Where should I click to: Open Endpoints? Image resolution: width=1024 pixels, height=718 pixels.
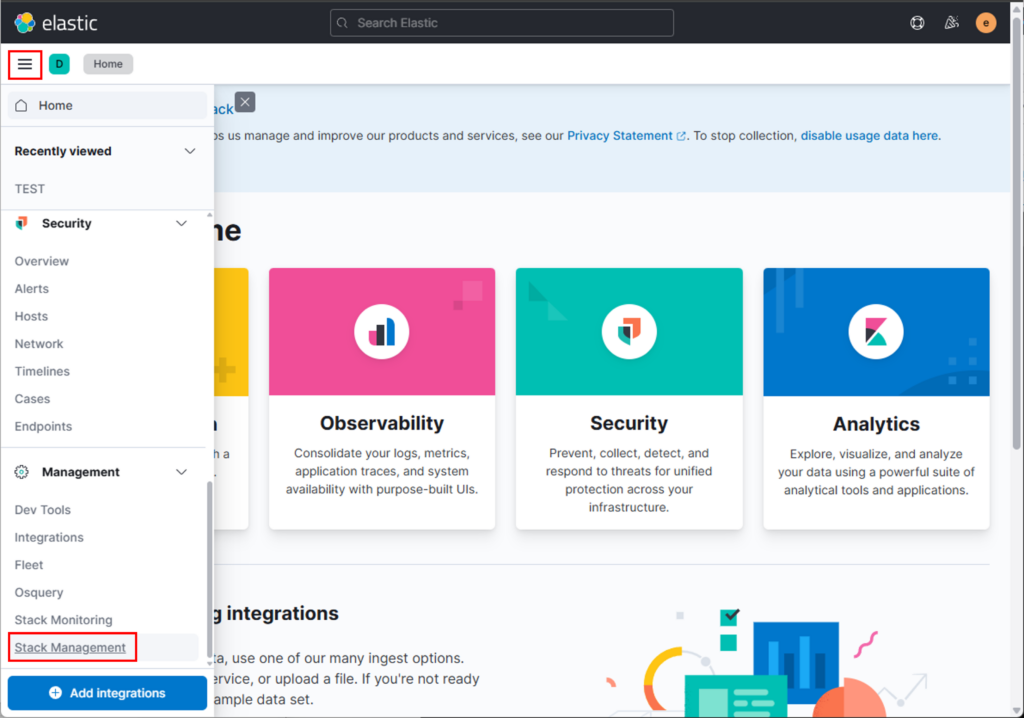tap(43, 426)
